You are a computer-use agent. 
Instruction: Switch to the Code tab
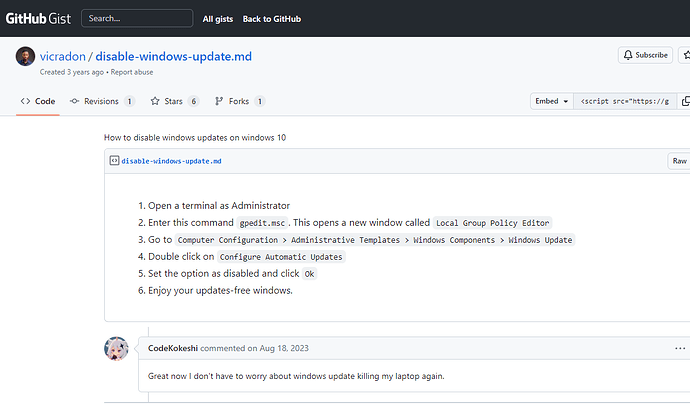pyautogui.click(x=37, y=101)
